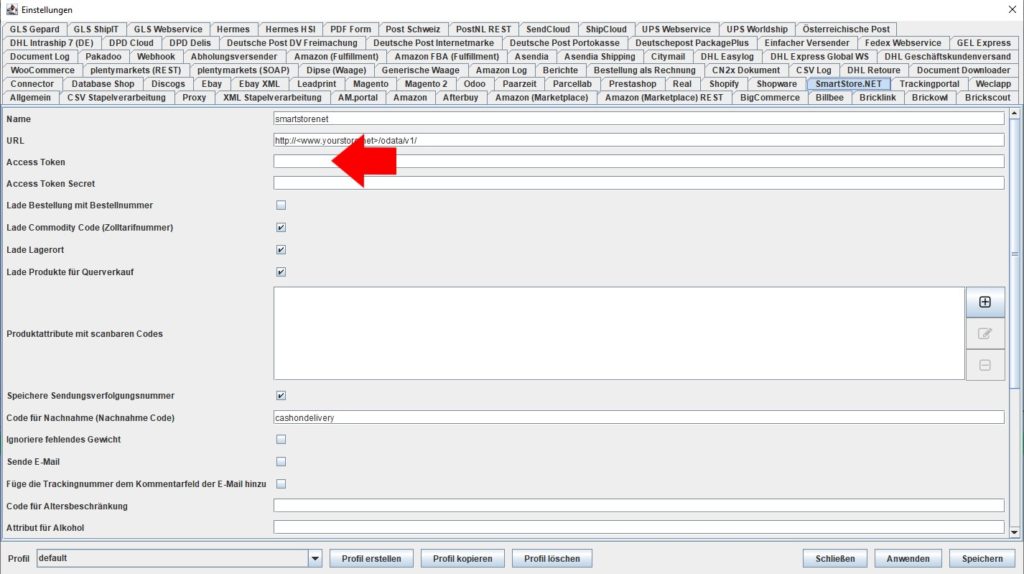The image size is (1024, 574).
Task: Uncheck Lade Commodity Code (Zolltarifnummer)
Action: [x=281, y=227]
